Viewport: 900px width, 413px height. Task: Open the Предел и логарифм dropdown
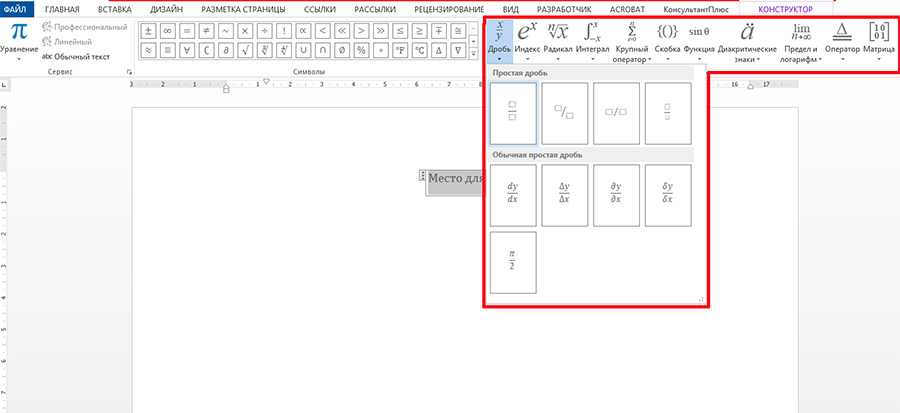tap(801, 41)
